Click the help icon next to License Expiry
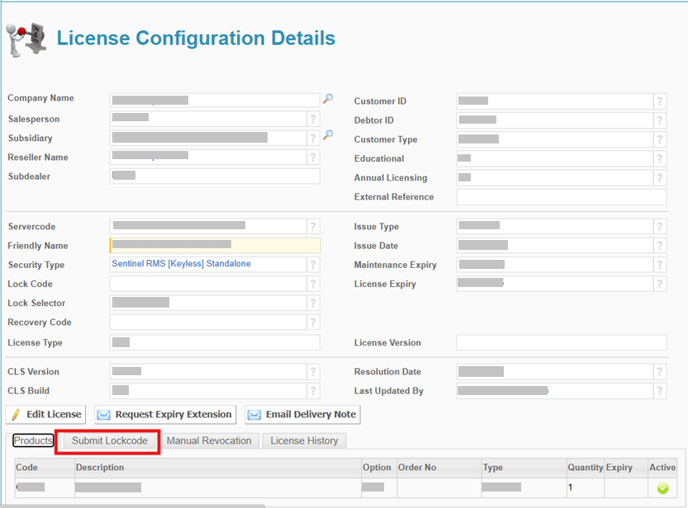The image size is (688, 508). pos(659,284)
